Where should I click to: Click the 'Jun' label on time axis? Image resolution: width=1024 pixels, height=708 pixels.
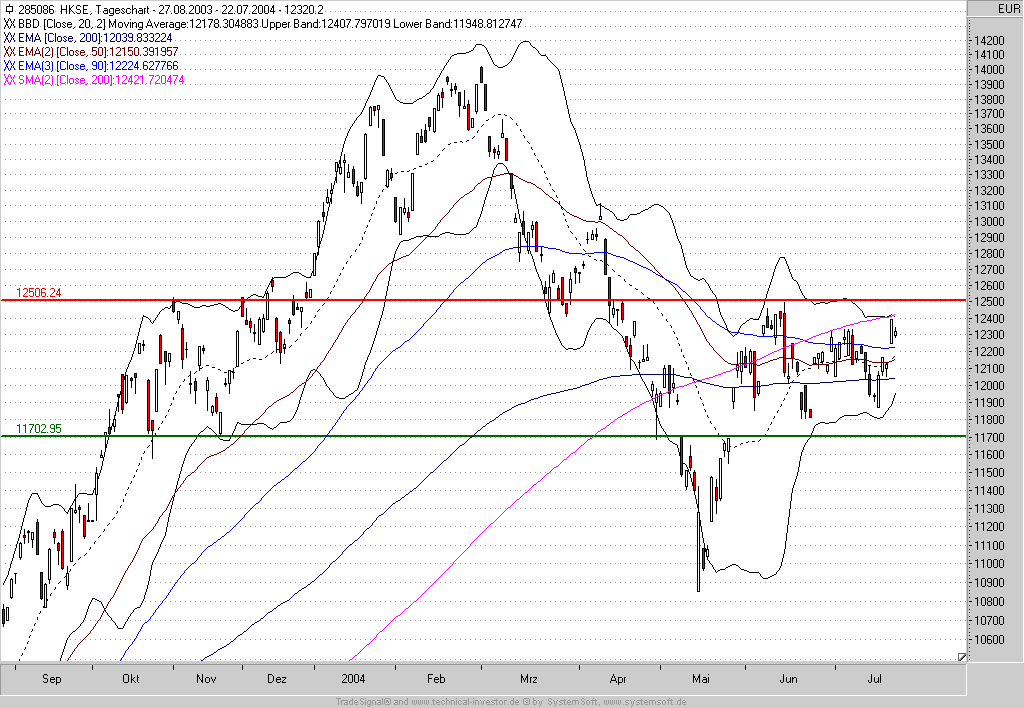(789, 679)
